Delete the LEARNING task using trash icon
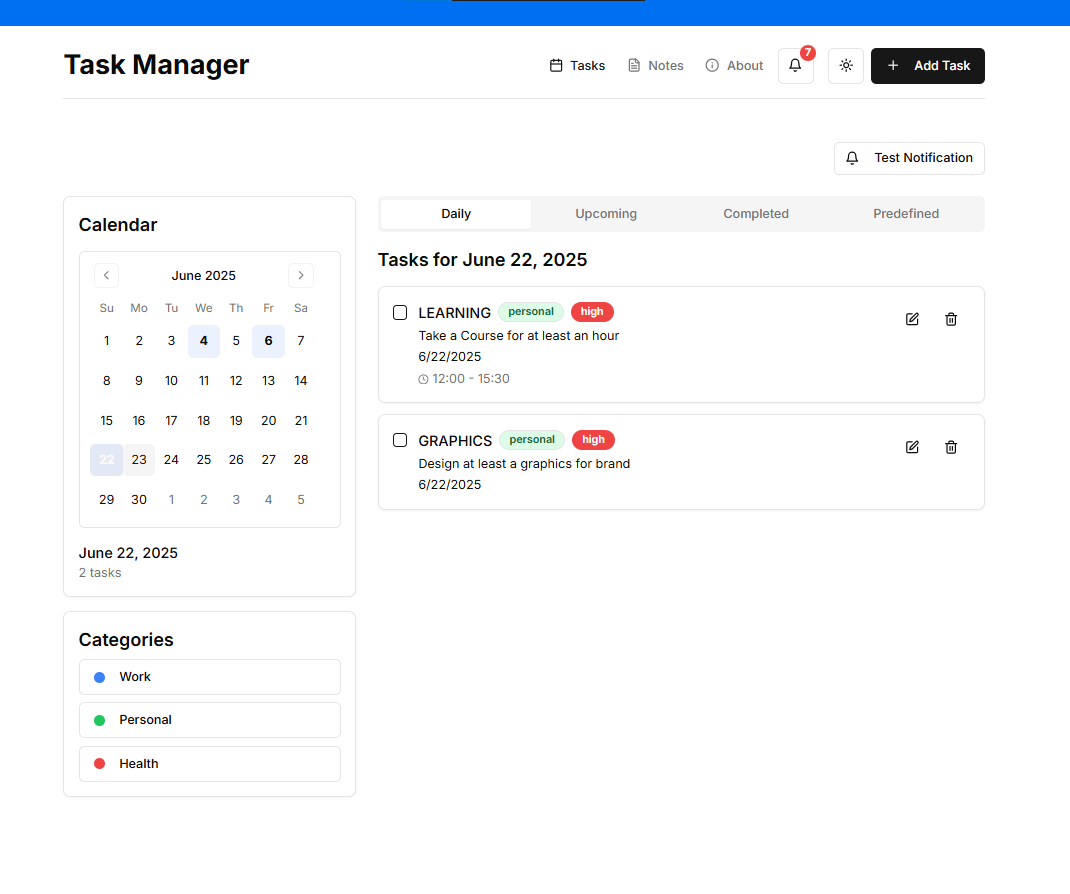Screen dimensions: 1070x894 coord(951,319)
